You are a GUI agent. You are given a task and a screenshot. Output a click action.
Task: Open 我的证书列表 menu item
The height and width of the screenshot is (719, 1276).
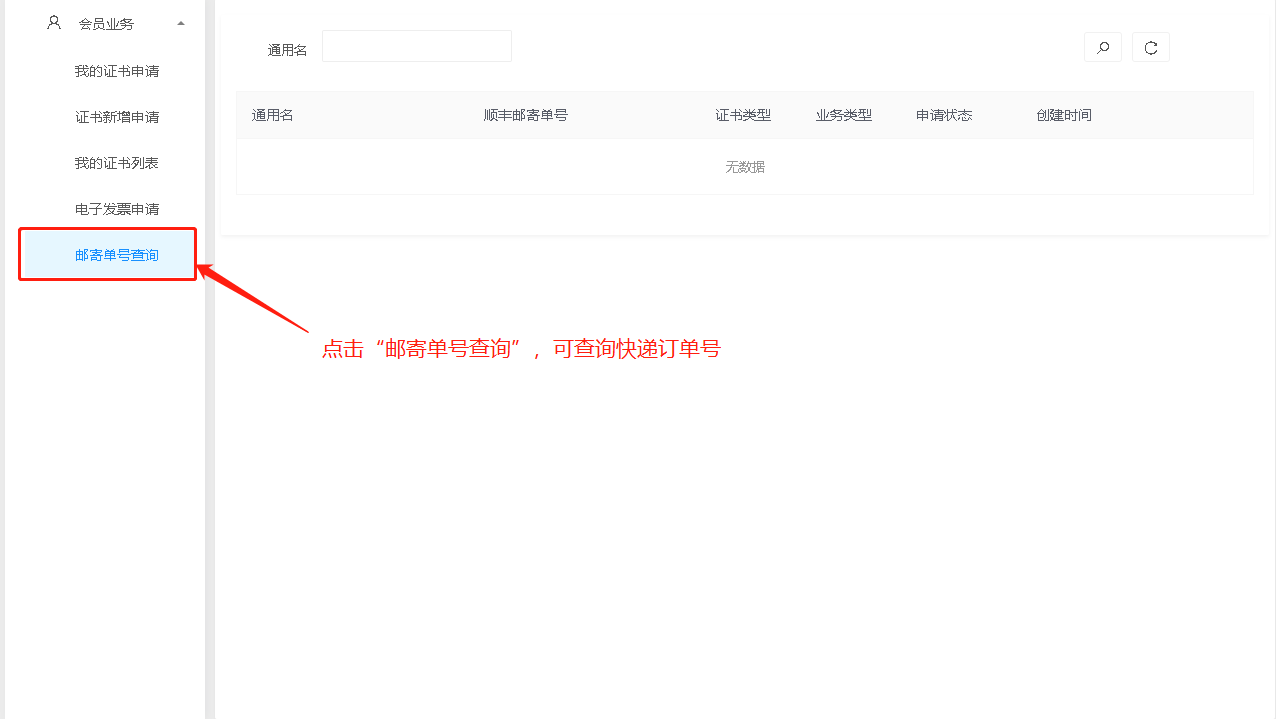click(x=116, y=163)
